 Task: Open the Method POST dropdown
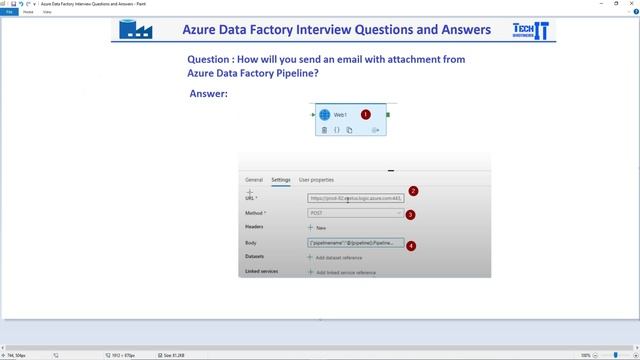[356, 213]
